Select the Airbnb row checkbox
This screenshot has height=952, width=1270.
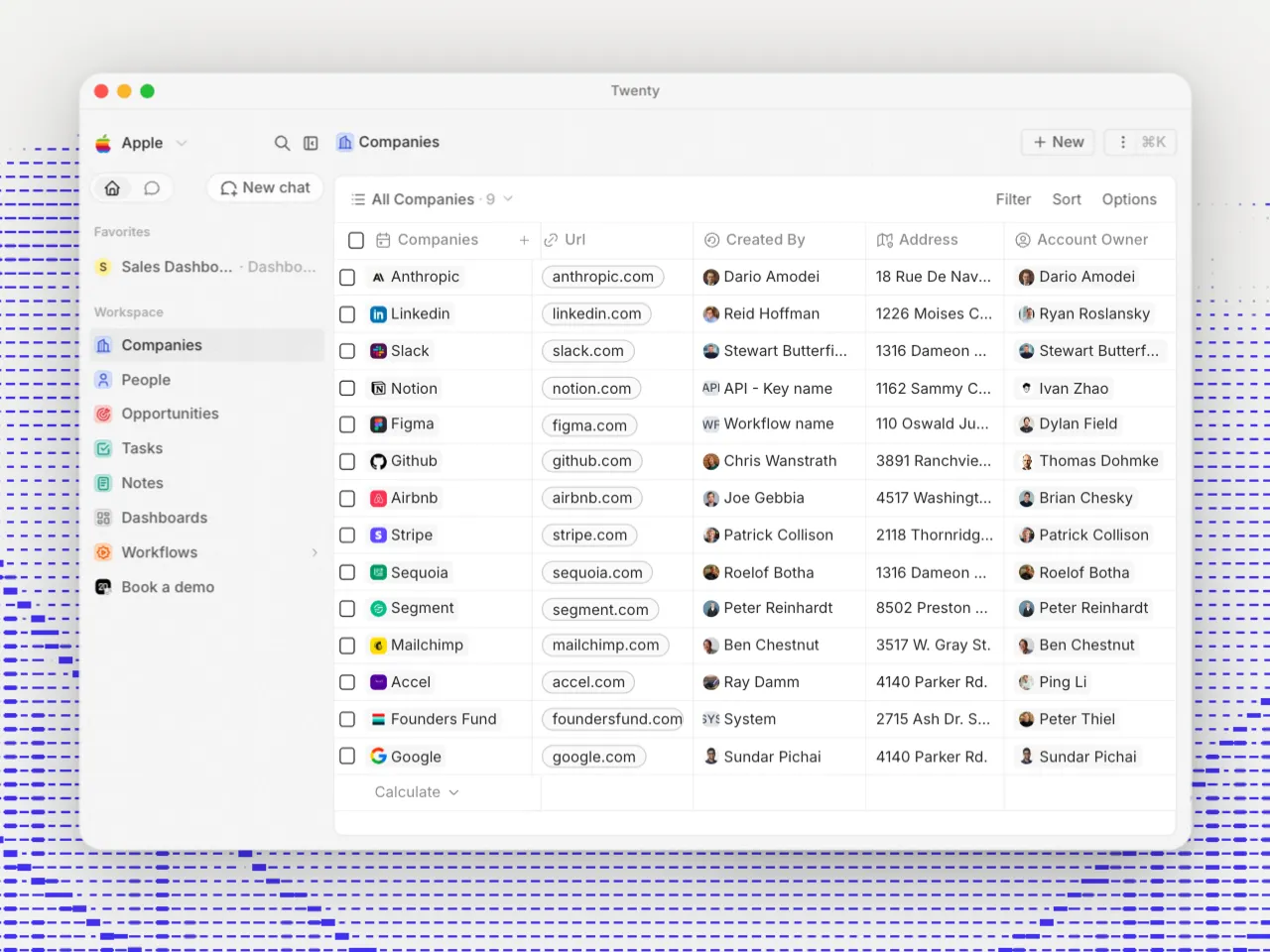point(347,499)
